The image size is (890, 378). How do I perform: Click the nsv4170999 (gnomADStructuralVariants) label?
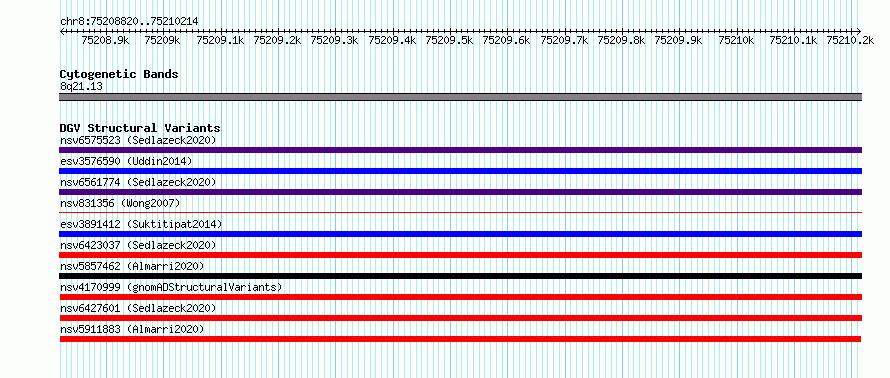171,287
